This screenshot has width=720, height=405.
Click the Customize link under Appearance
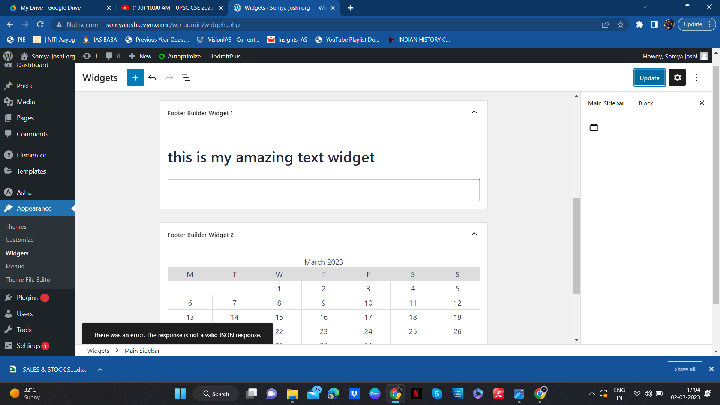click(20, 240)
